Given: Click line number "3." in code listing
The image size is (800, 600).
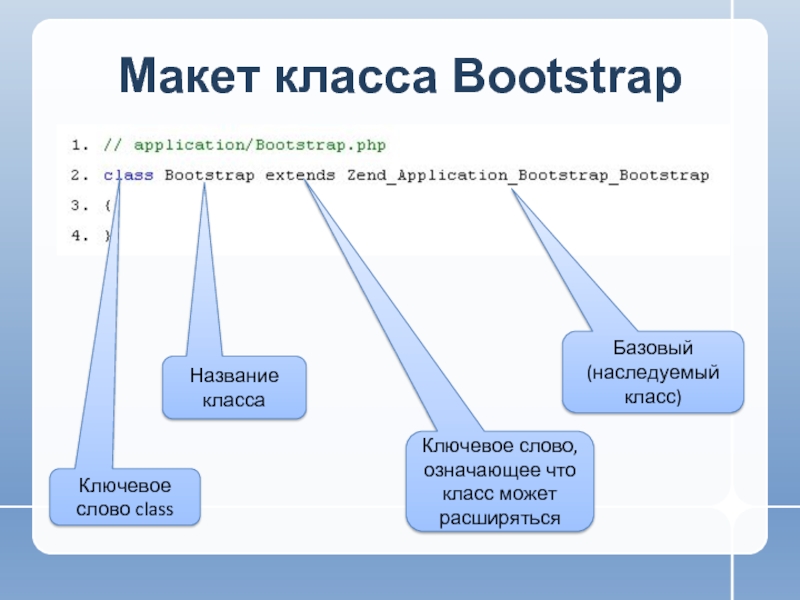Looking at the screenshot, I should point(80,206).
